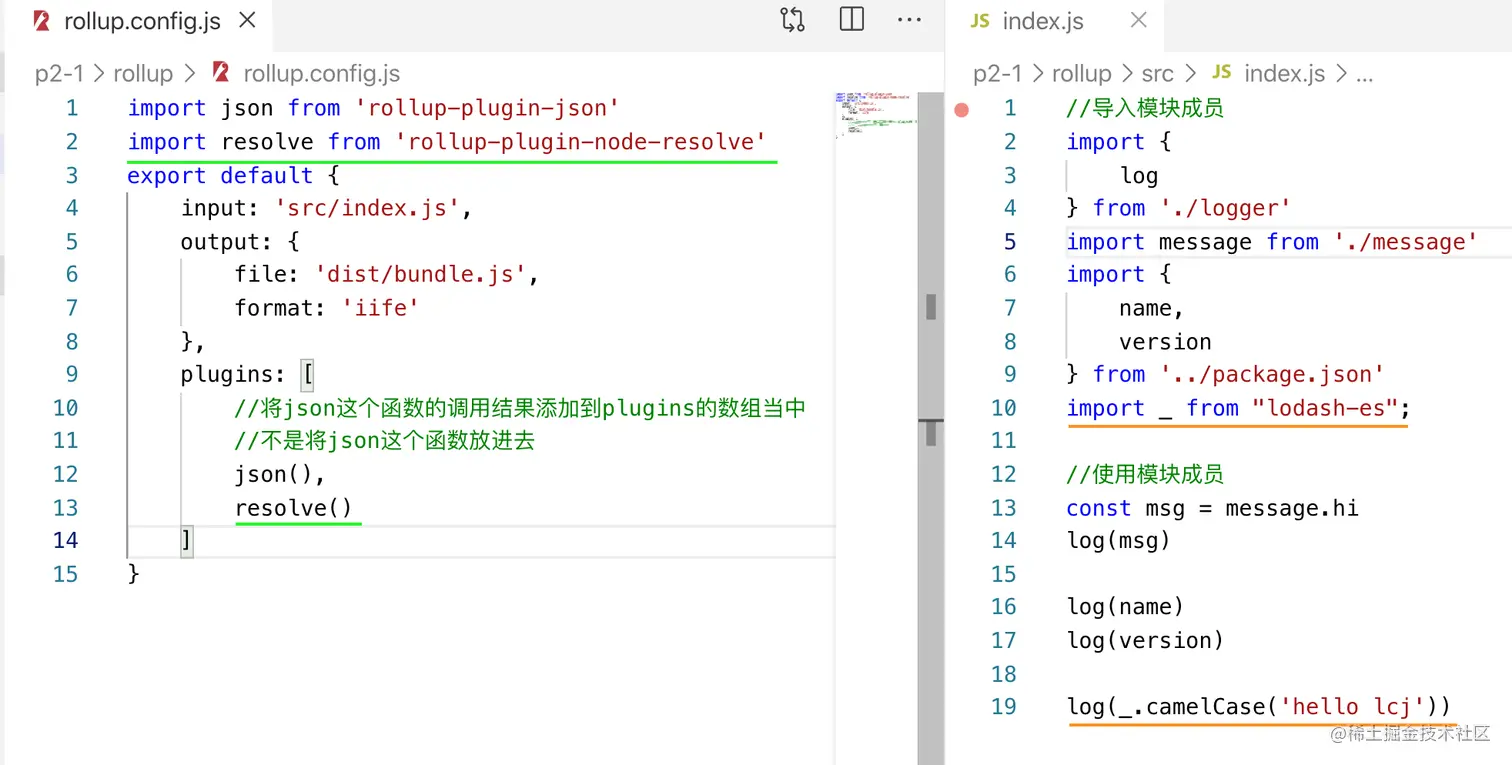Click line number 3 in rollup.config.js
This screenshot has width=1512, height=765.
click(71, 176)
